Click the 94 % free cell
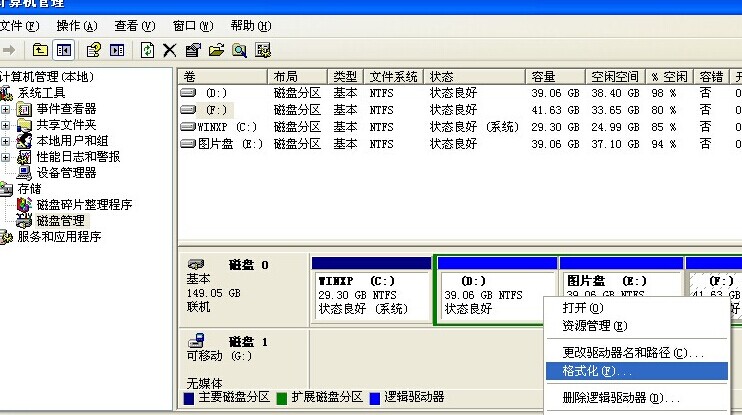 tap(663, 144)
